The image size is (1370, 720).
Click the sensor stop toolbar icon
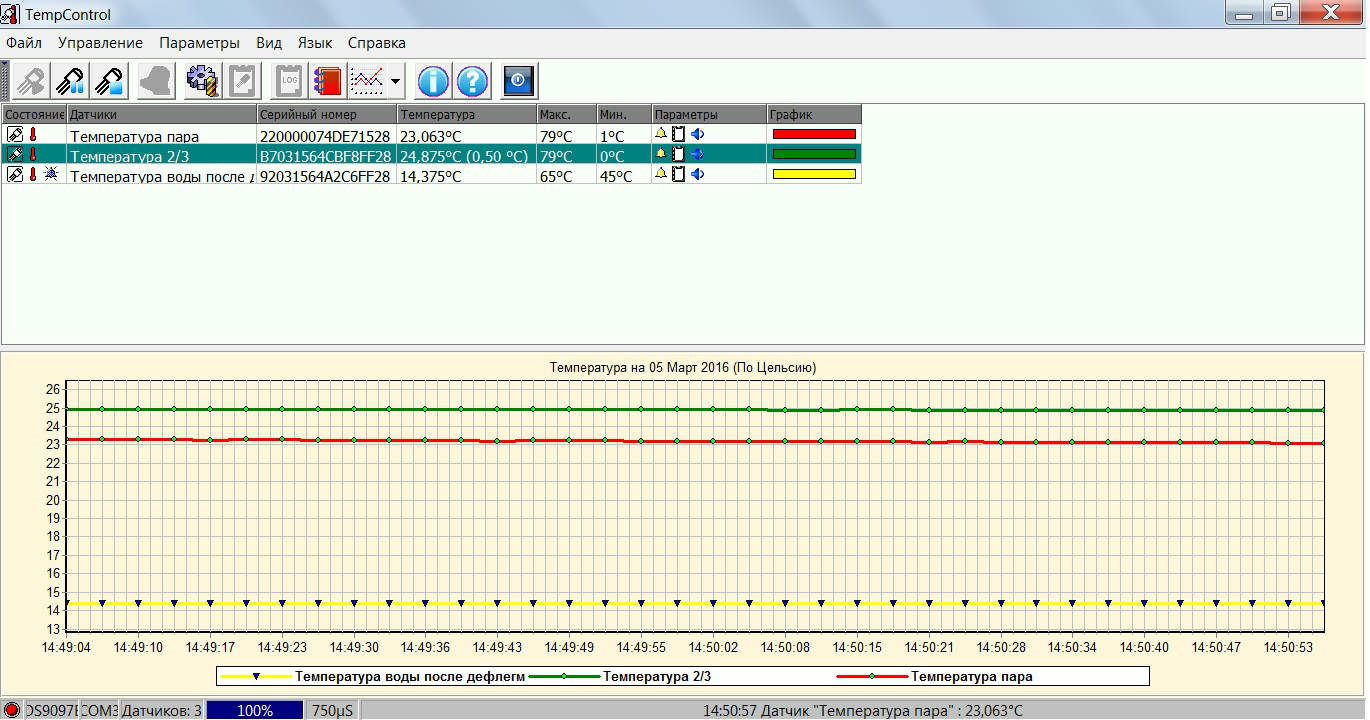[x=110, y=81]
